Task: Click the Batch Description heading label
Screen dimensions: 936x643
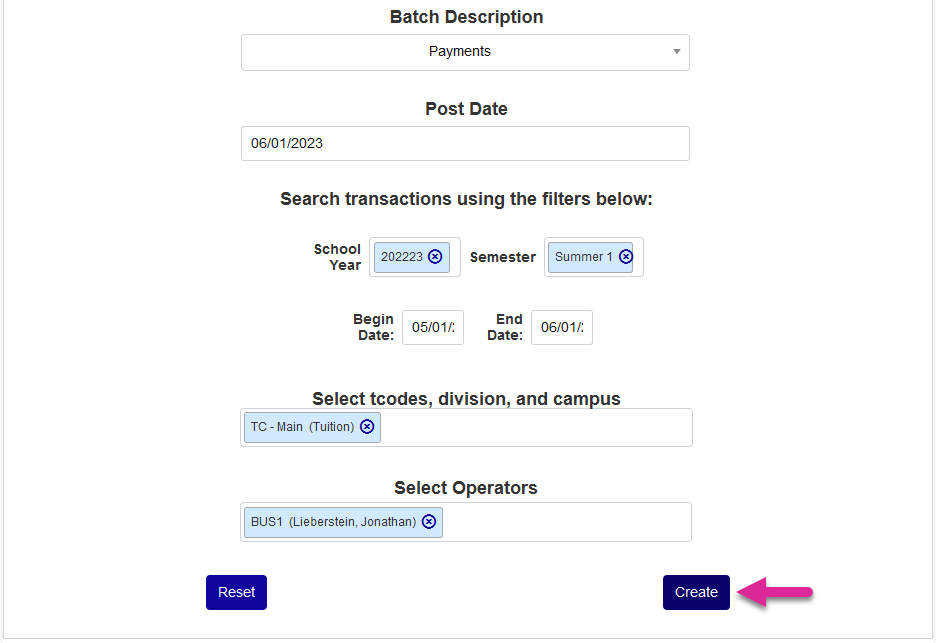Action: (x=466, y=17)
